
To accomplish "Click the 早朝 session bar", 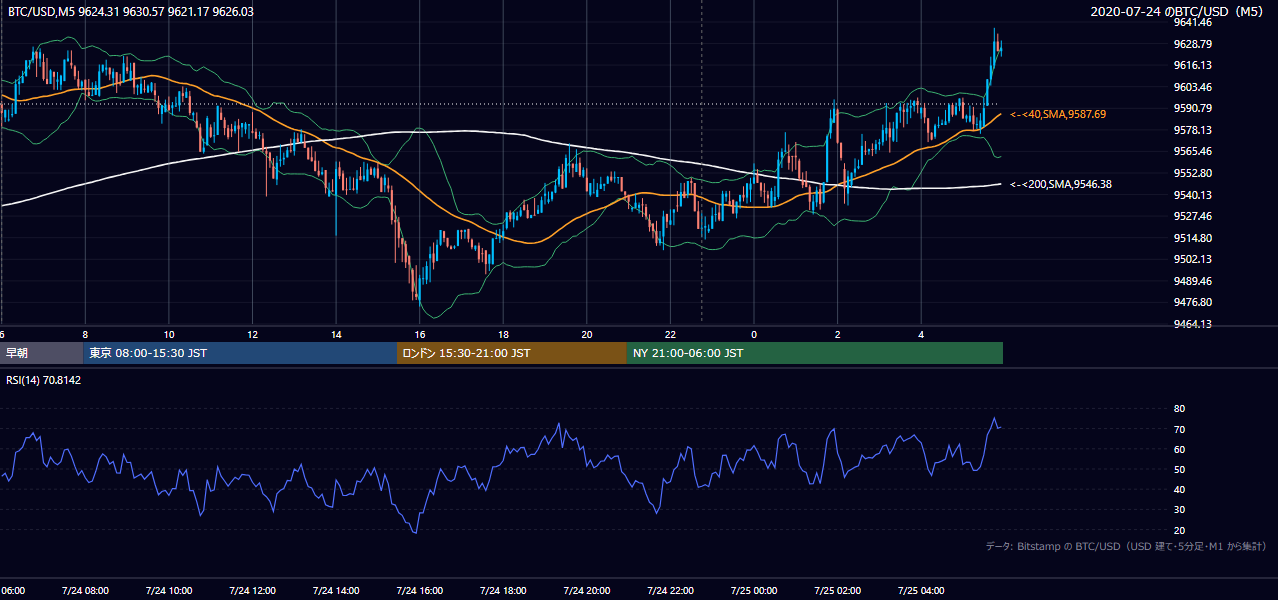I will pyautogui.click(x=41, y=353).
